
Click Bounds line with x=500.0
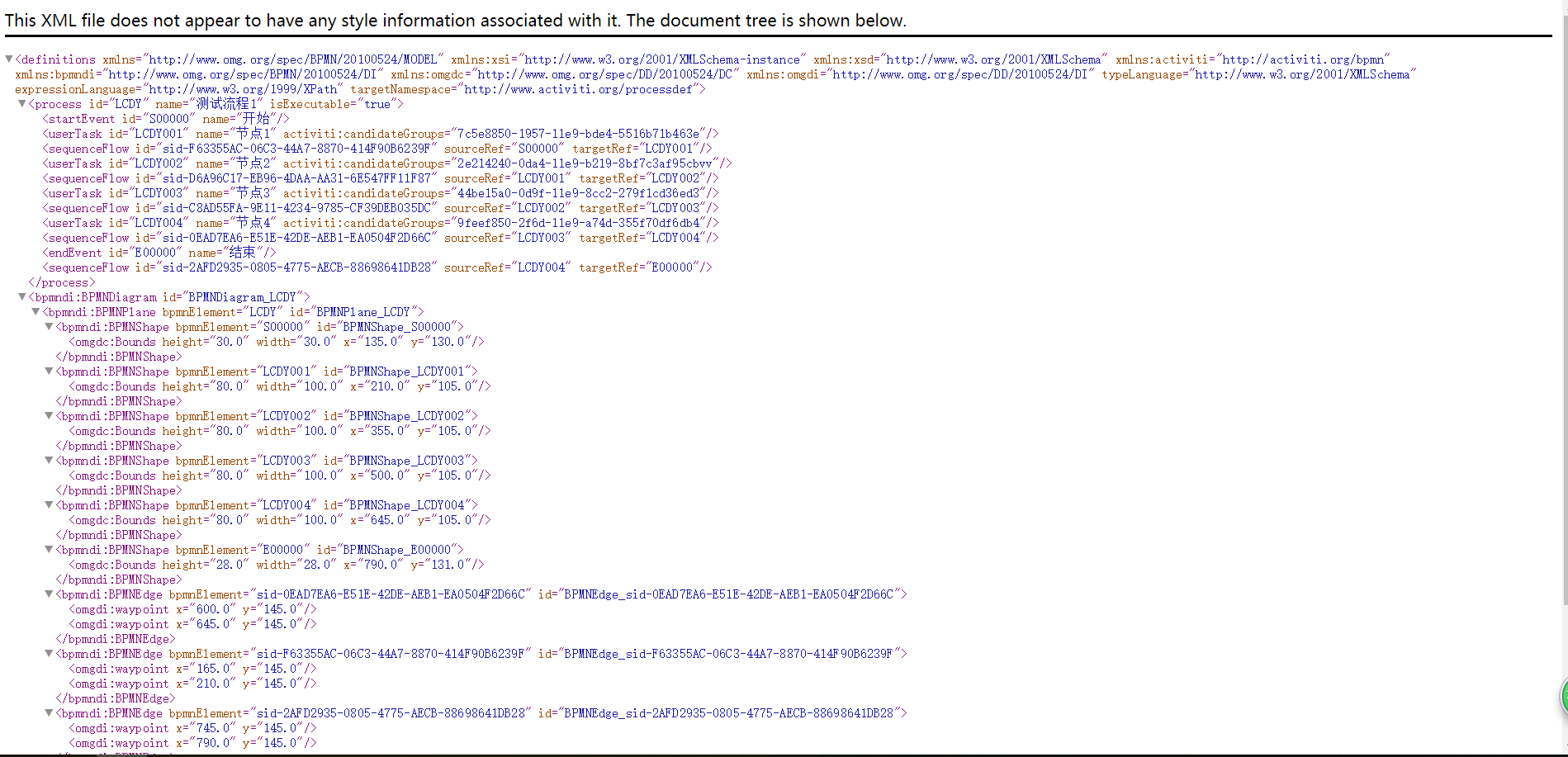(280, 475)
